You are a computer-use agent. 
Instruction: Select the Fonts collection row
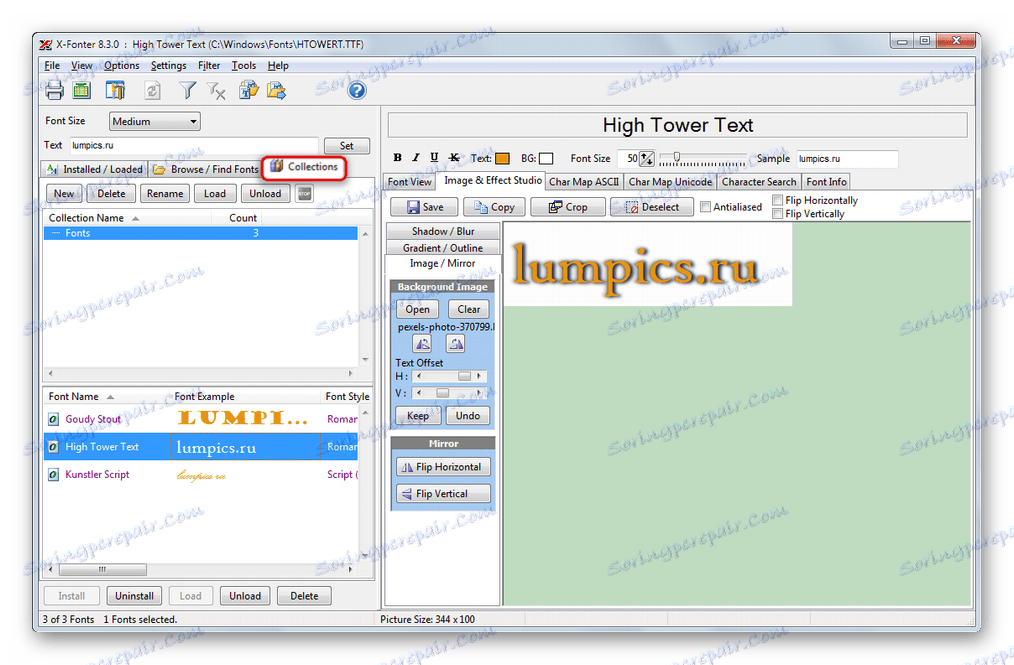200,234
